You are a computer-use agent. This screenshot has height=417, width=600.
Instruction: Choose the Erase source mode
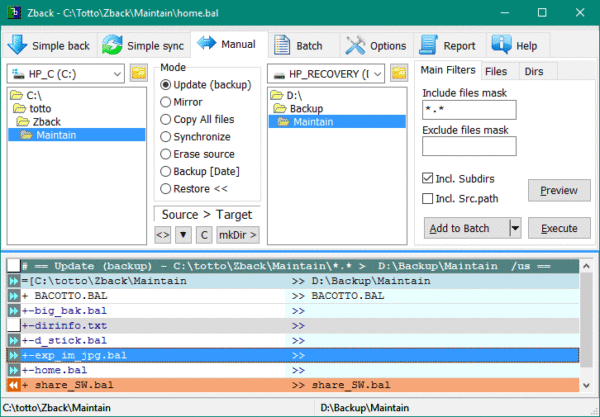click(x=197, y=154)
